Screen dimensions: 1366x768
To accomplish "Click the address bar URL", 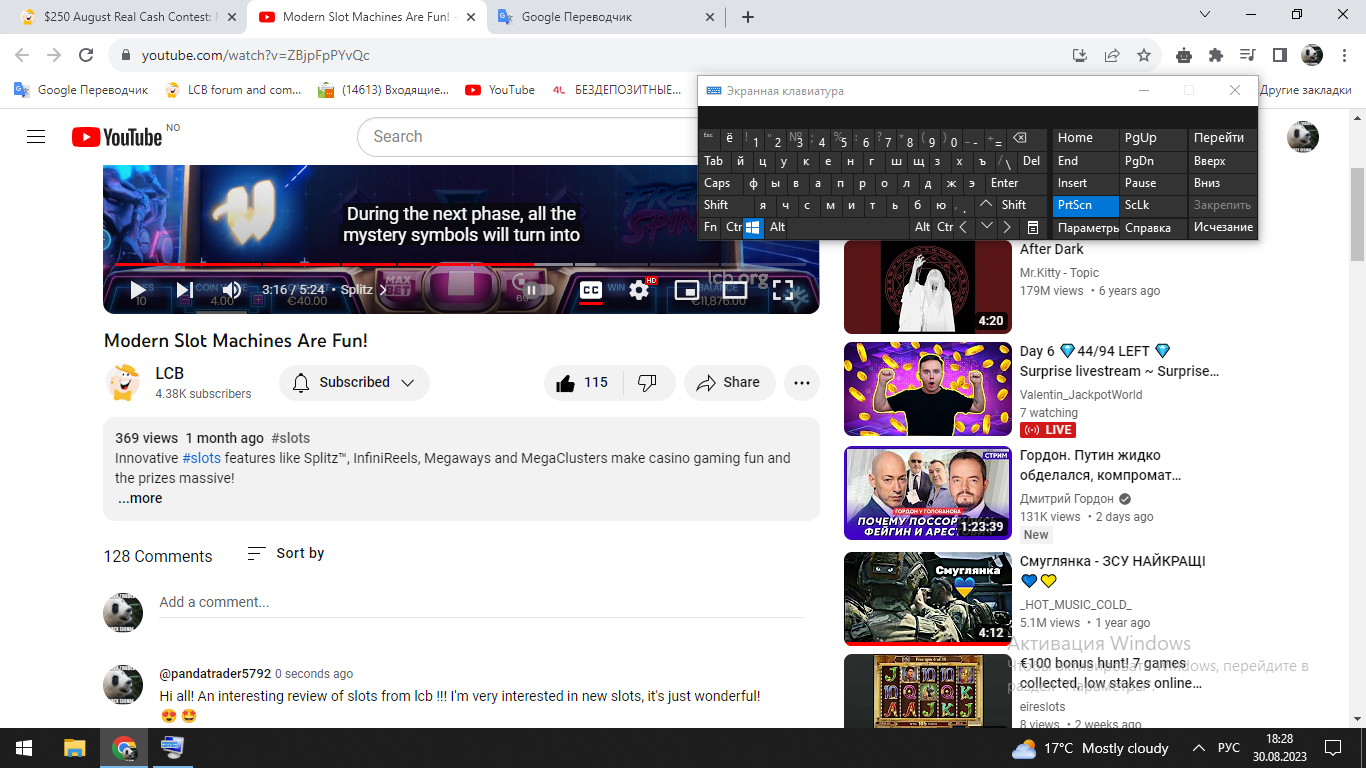I will pyautogui.click(x=256, y=55).
